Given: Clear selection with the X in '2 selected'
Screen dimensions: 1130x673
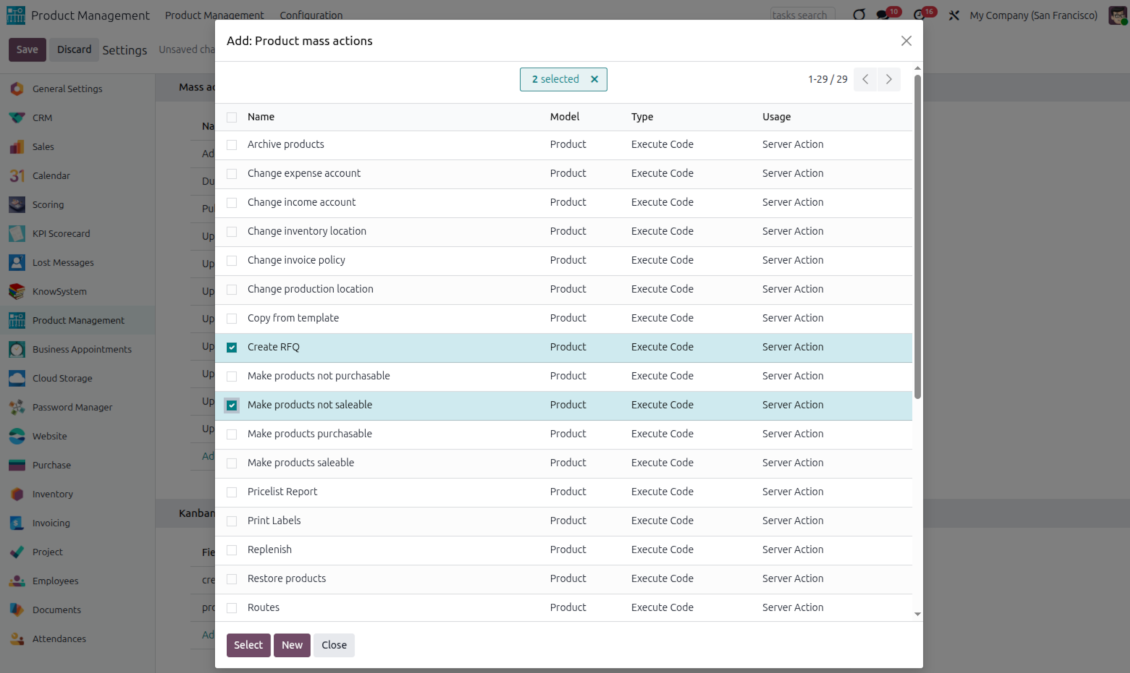Looking at the screenshot, I should [594, 80].
